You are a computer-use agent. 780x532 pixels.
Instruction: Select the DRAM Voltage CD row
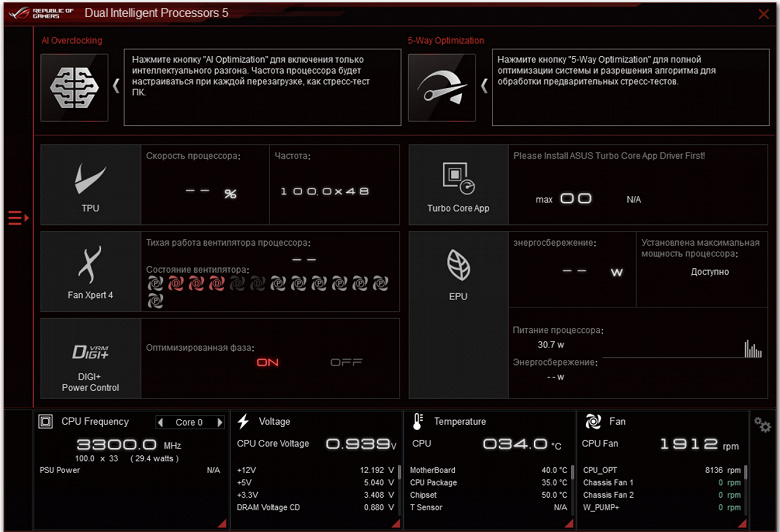pyautogui.click(x=315, y=507)
